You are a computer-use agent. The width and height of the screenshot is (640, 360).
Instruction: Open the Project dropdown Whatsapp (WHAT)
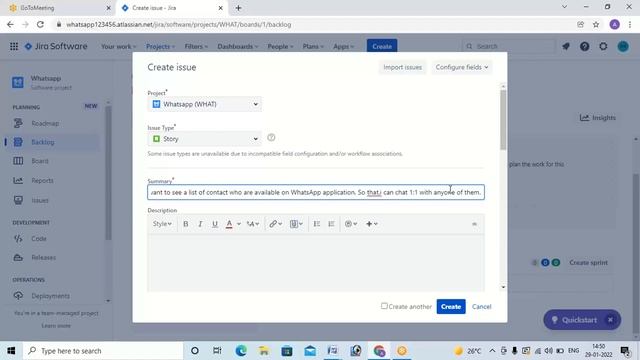tap(204, 104)
